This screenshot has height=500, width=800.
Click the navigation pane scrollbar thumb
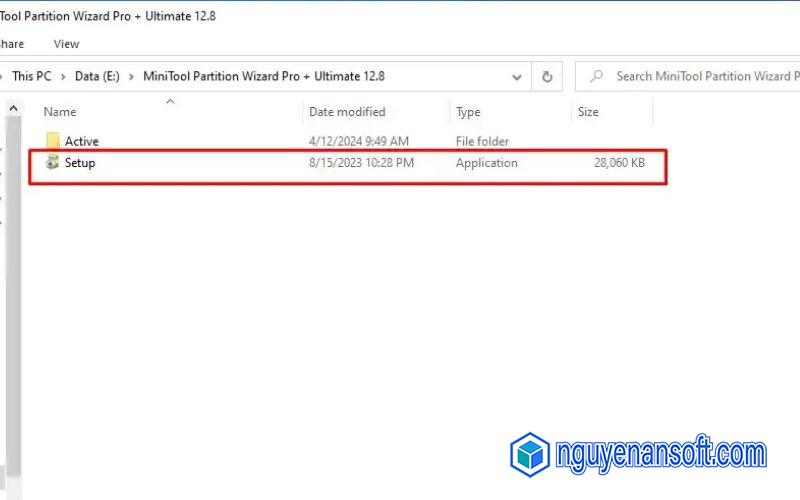pos(14,296)
